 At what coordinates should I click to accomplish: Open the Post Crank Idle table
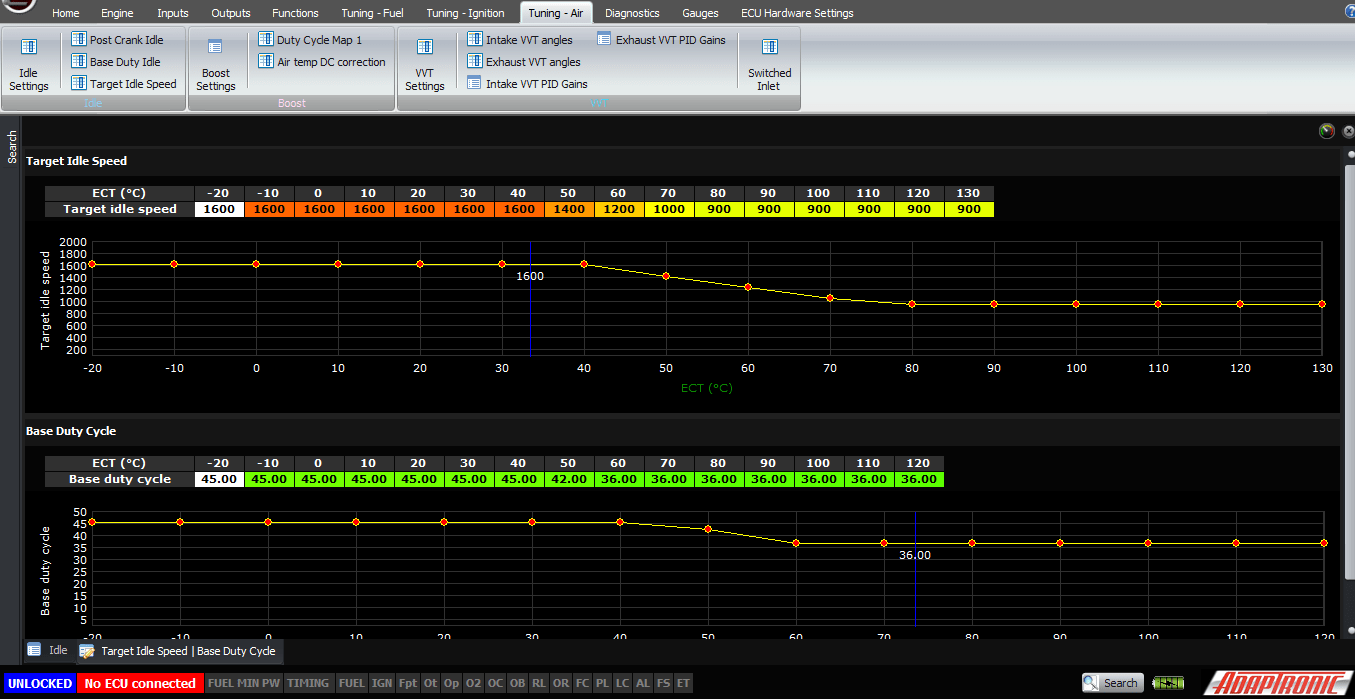[x=123, y=39]
